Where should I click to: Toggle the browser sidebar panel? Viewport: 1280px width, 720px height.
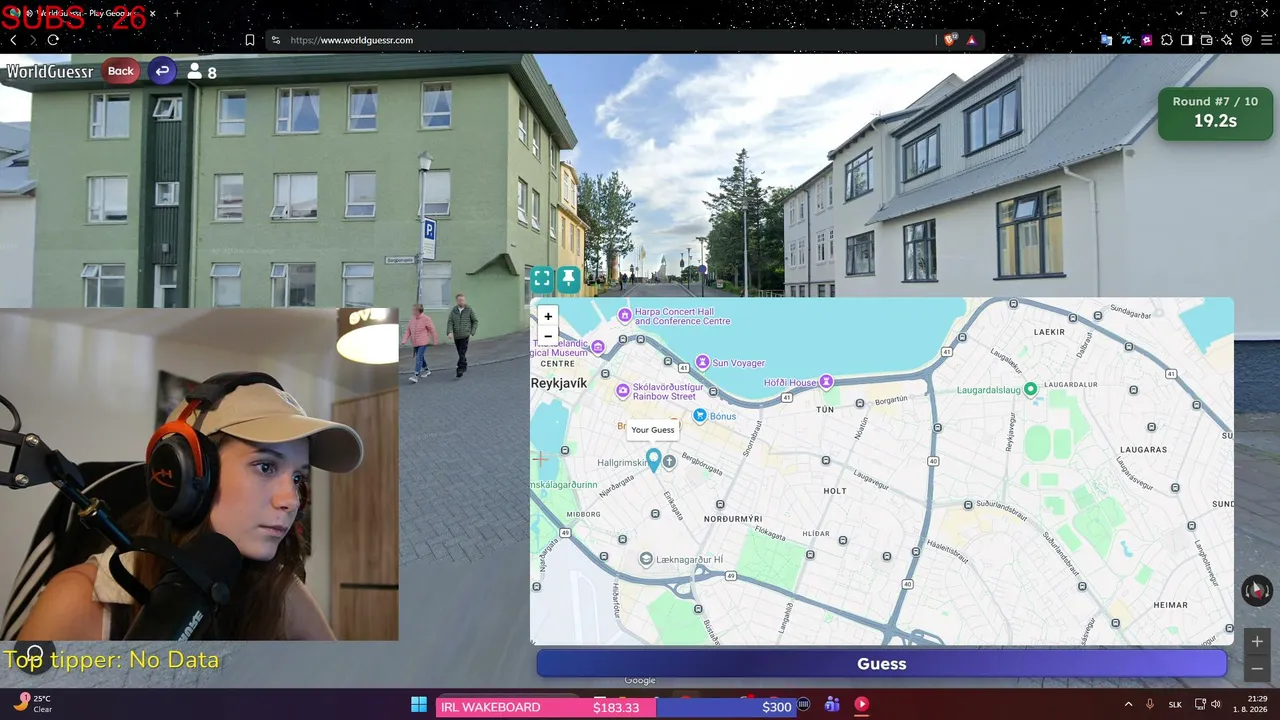(1186, 40)
